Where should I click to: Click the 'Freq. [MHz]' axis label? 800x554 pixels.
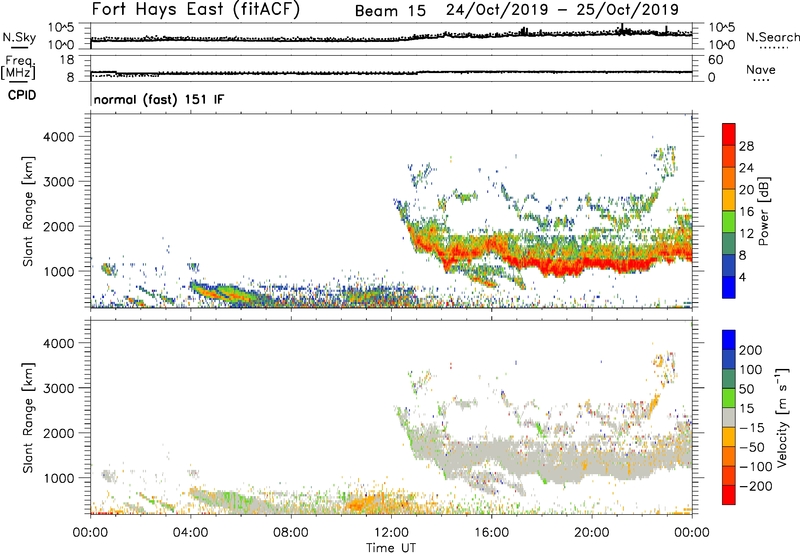(18, 67)
